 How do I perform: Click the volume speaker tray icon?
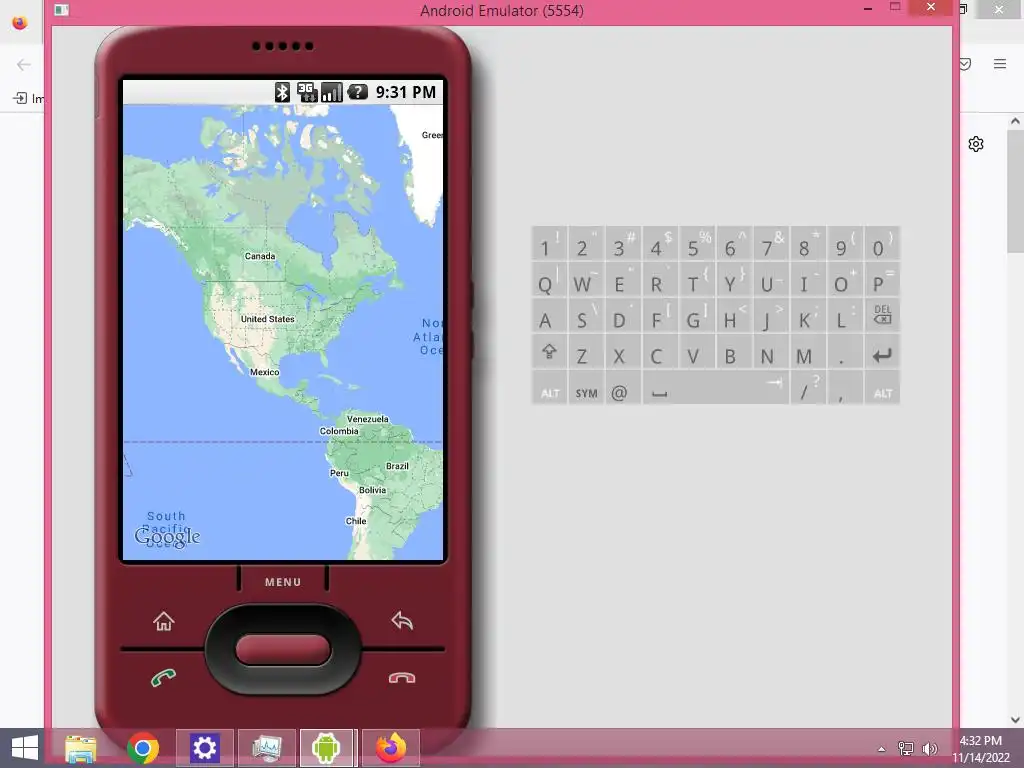(x=929, y=748)
